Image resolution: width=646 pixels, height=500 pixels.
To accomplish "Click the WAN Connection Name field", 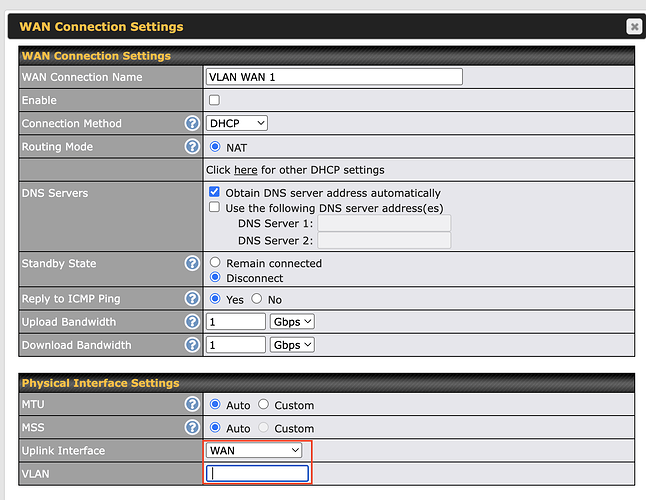I will pyautogui.click(x=334, y=77).
